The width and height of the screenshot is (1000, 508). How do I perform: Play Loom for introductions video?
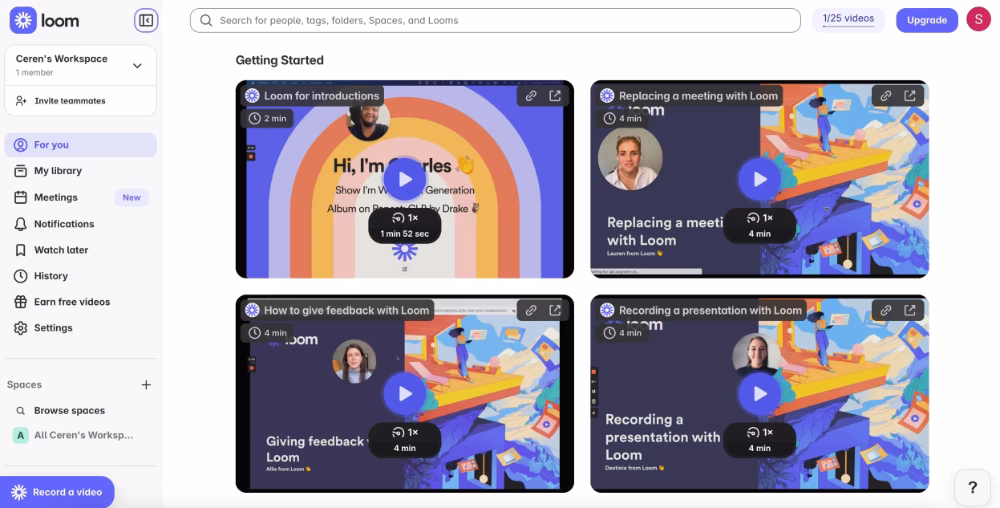point(404,180)
